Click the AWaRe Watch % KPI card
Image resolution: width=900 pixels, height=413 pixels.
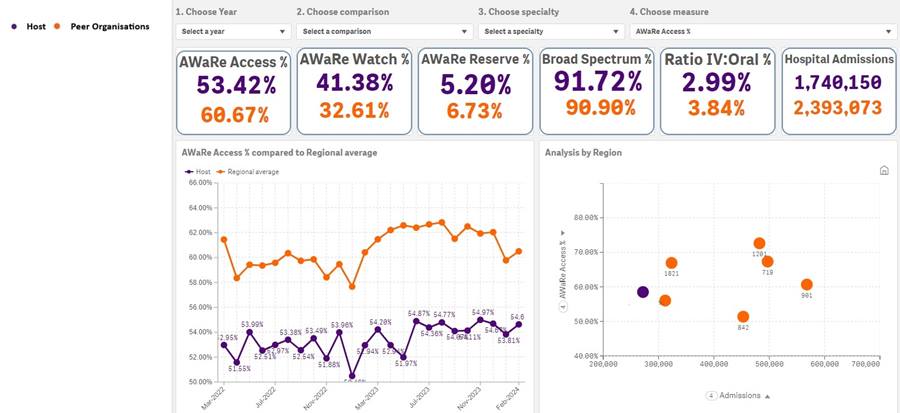(354, 91)
